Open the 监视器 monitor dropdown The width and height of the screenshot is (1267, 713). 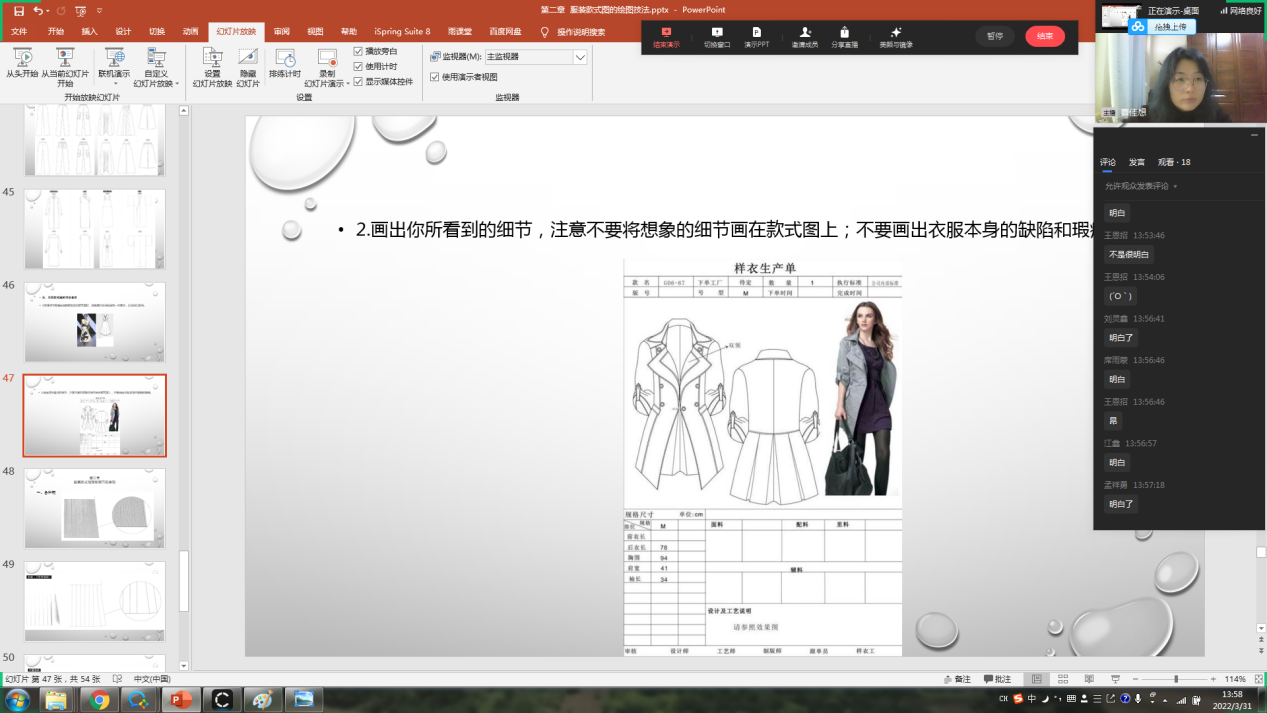pyautogui.click(x=580, y=57)
